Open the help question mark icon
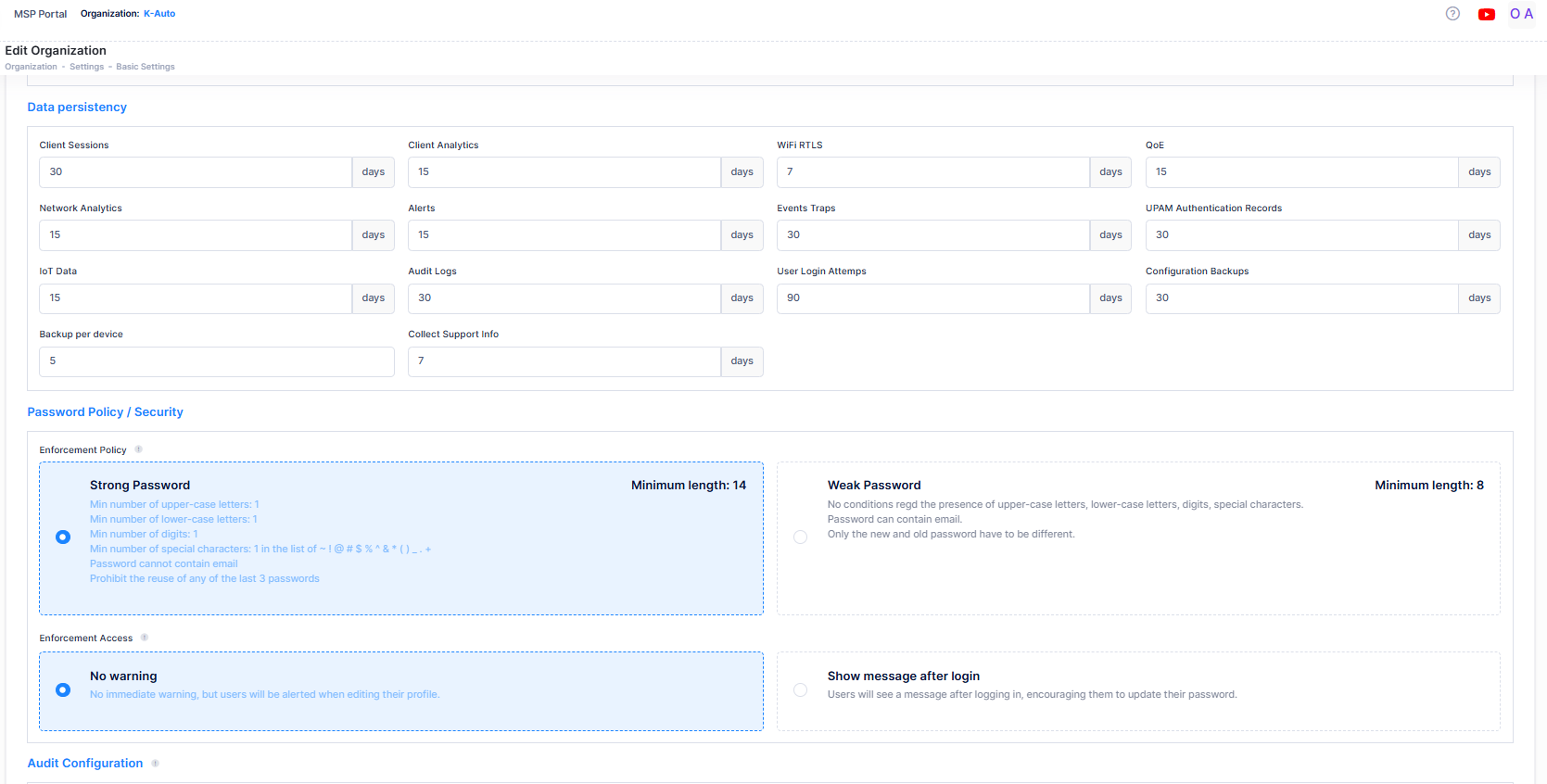The width and height of the screenshot is (1547, 784). click(1452, 14)
